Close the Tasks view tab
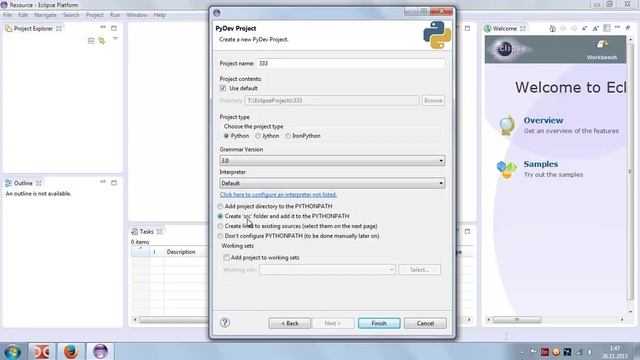The image size is (640, 360). [x=160, y=231]
